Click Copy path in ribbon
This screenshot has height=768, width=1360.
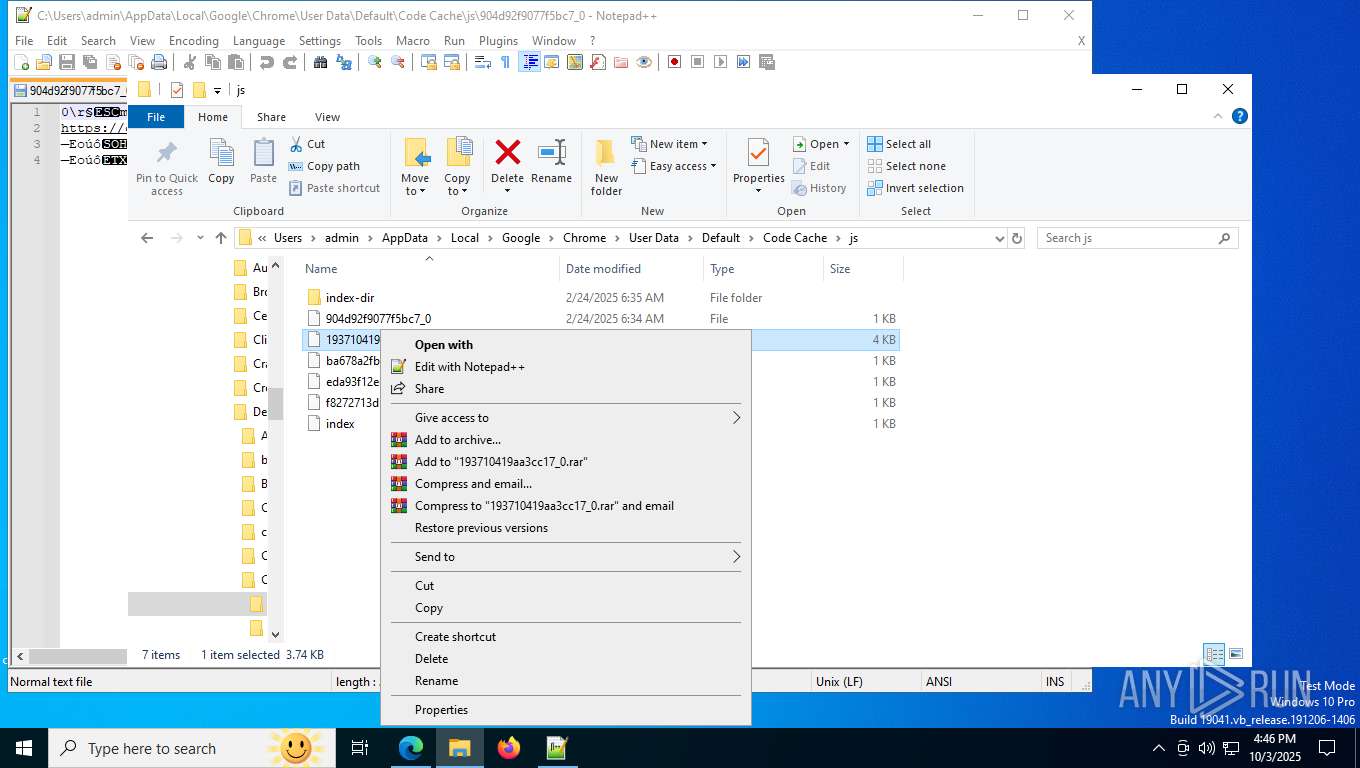[x=324, y=166]
